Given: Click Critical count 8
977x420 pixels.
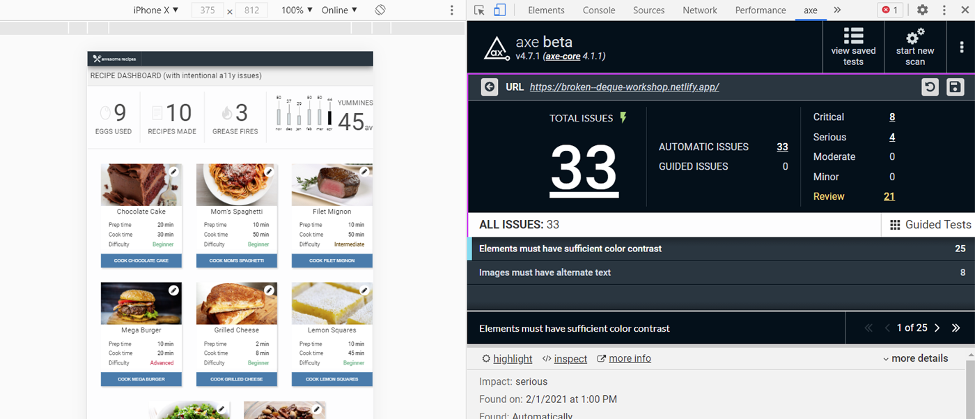Looking at the screenshot, I should (892, 117).
